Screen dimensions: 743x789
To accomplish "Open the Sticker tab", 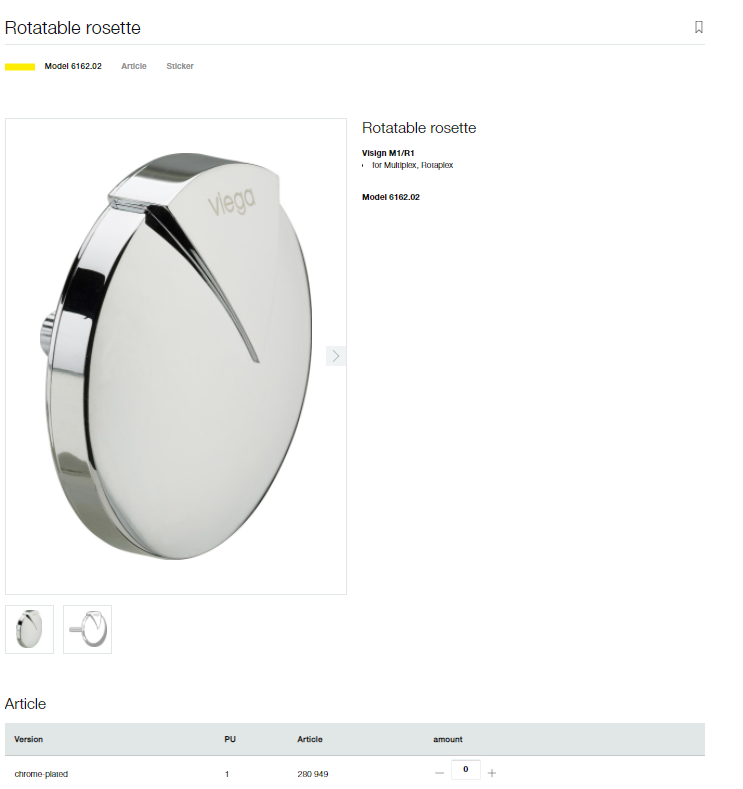I will (180, 66).
